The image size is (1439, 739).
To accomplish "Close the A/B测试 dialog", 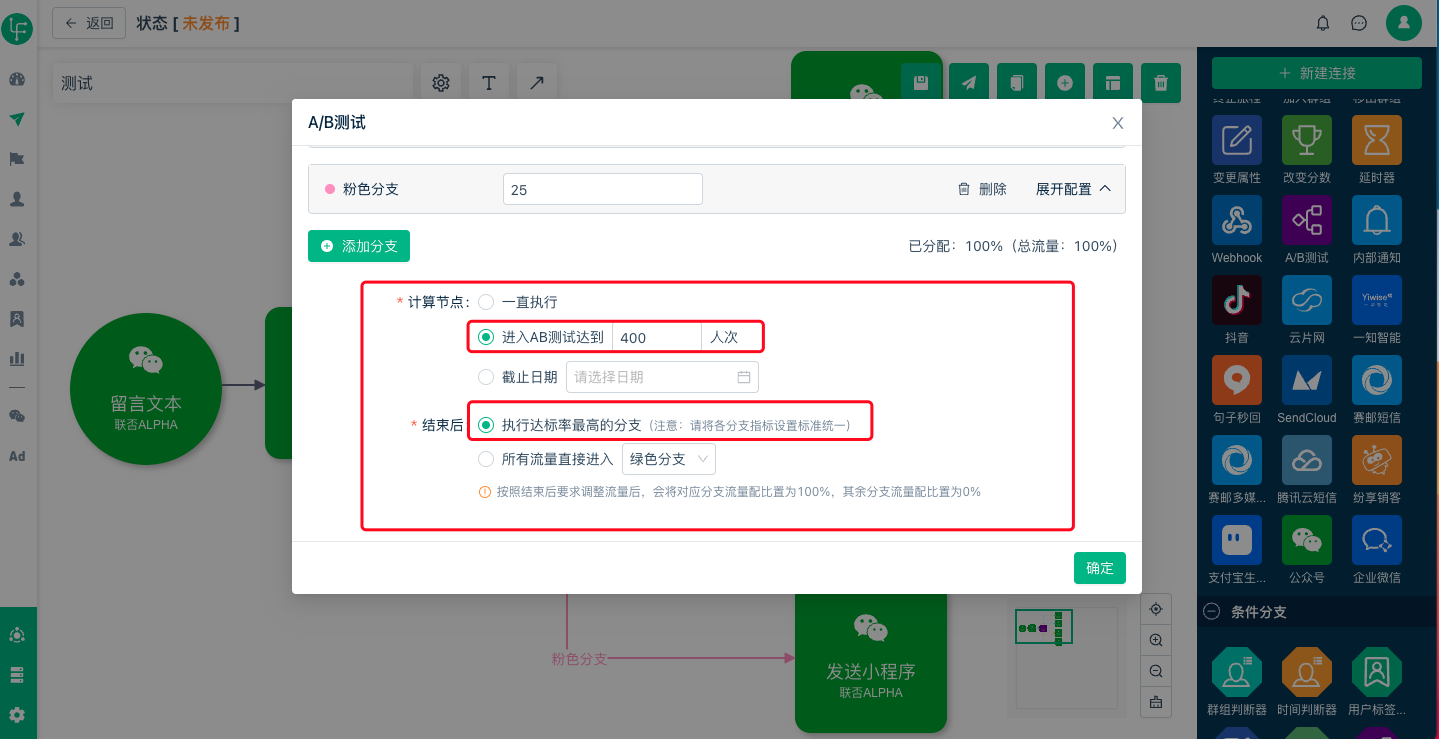I will [1118, 123].
